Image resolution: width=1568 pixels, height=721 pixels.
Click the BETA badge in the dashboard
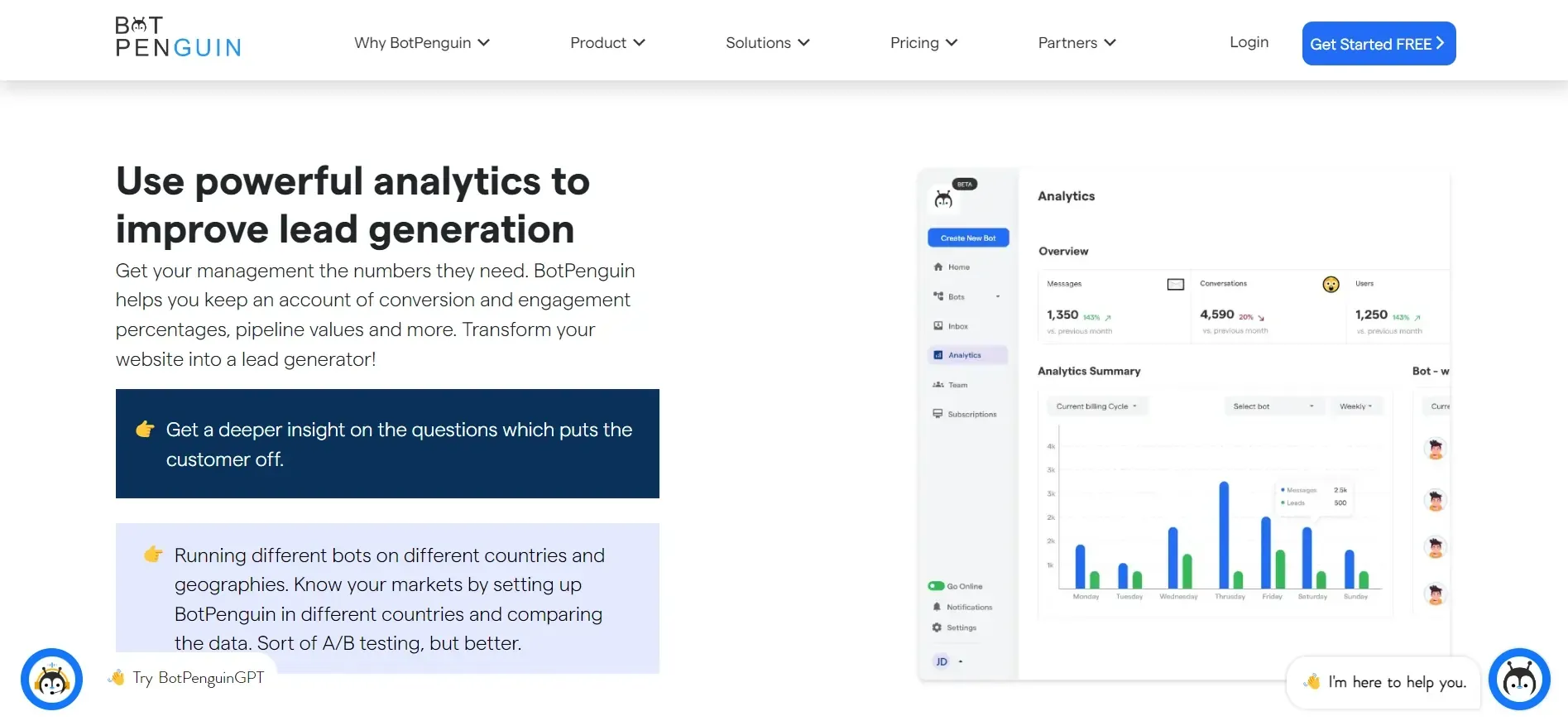click(x=965, y=184)
